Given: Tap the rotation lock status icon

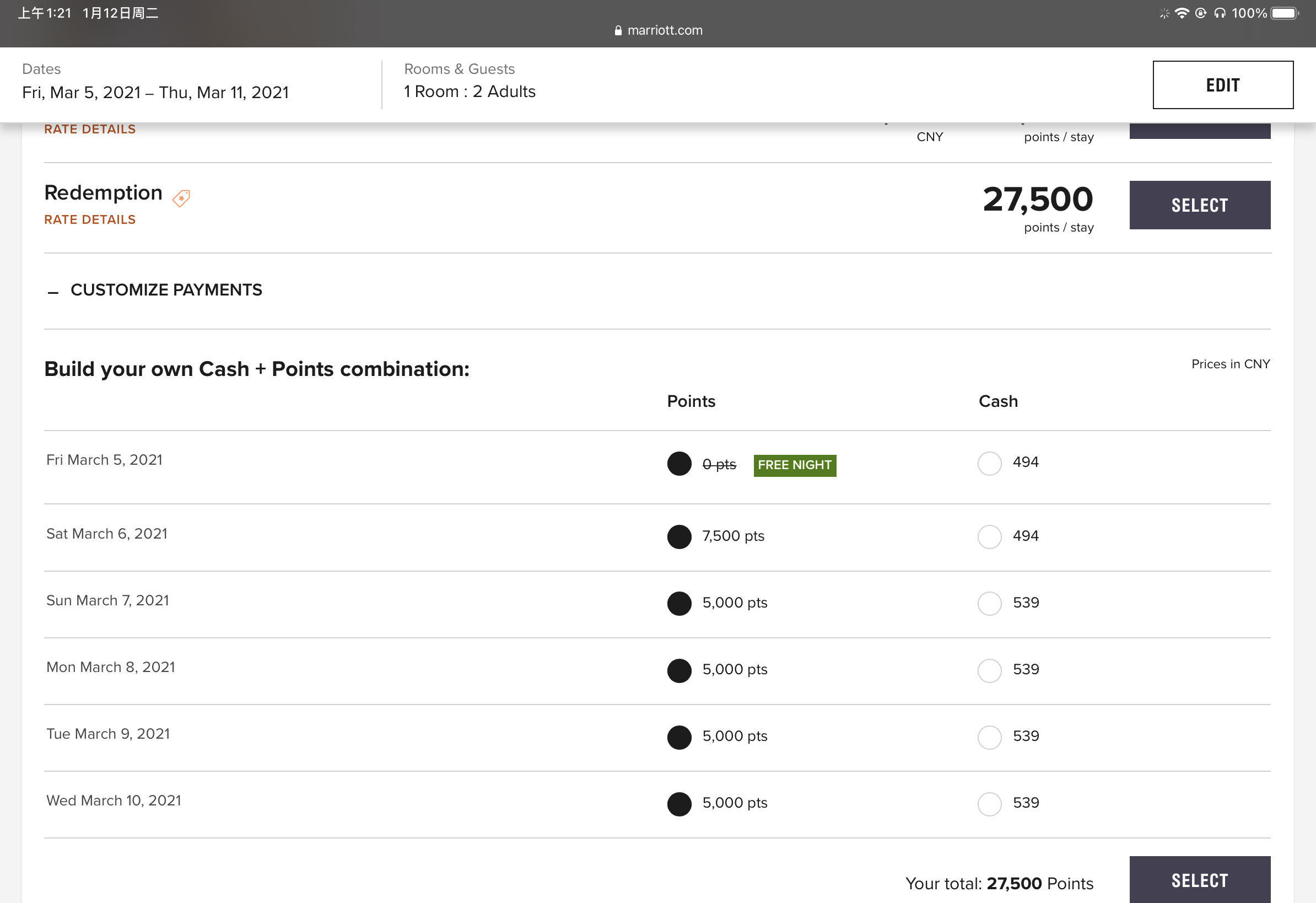Looking at the screenshot, I should (x=1201, y=13).
